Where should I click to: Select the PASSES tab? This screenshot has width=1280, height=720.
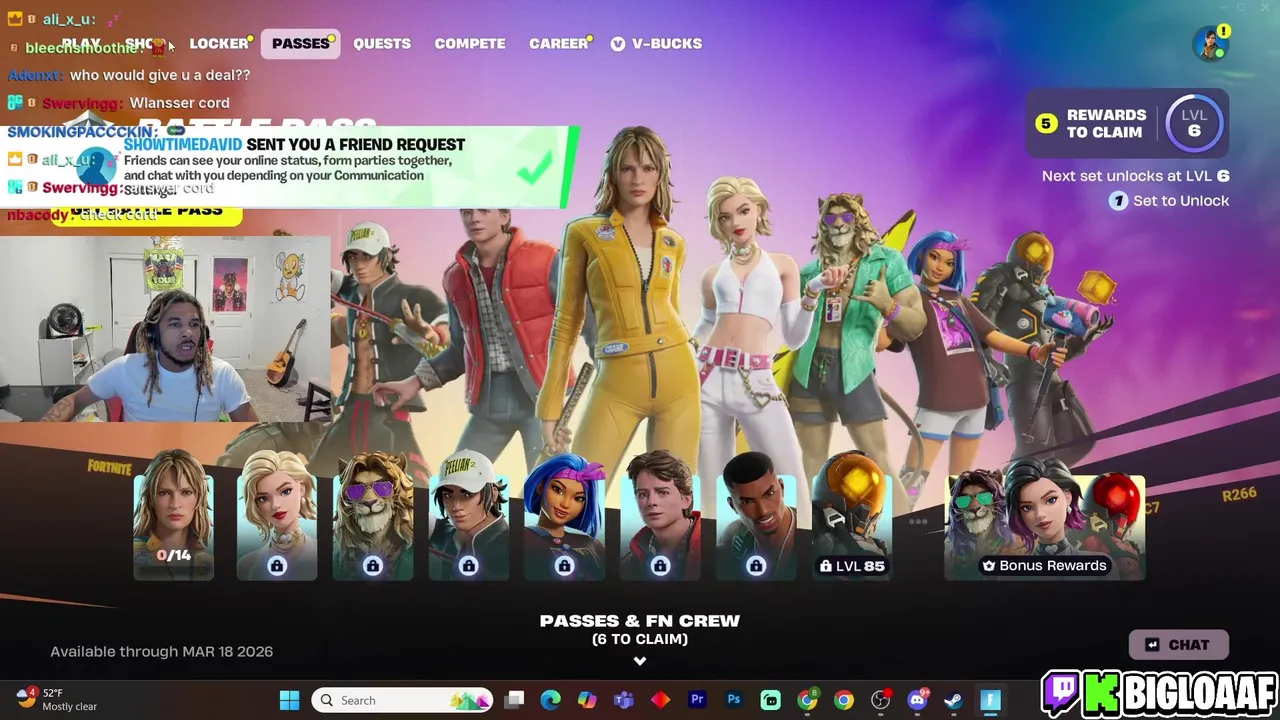click(x=301, y=44)
